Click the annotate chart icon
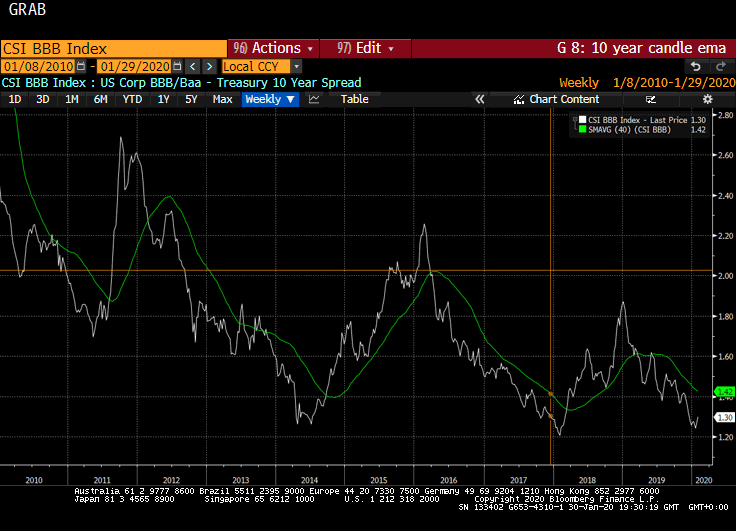Image resolution: width=736 pixels, height=531 pixels. [651, 99]
